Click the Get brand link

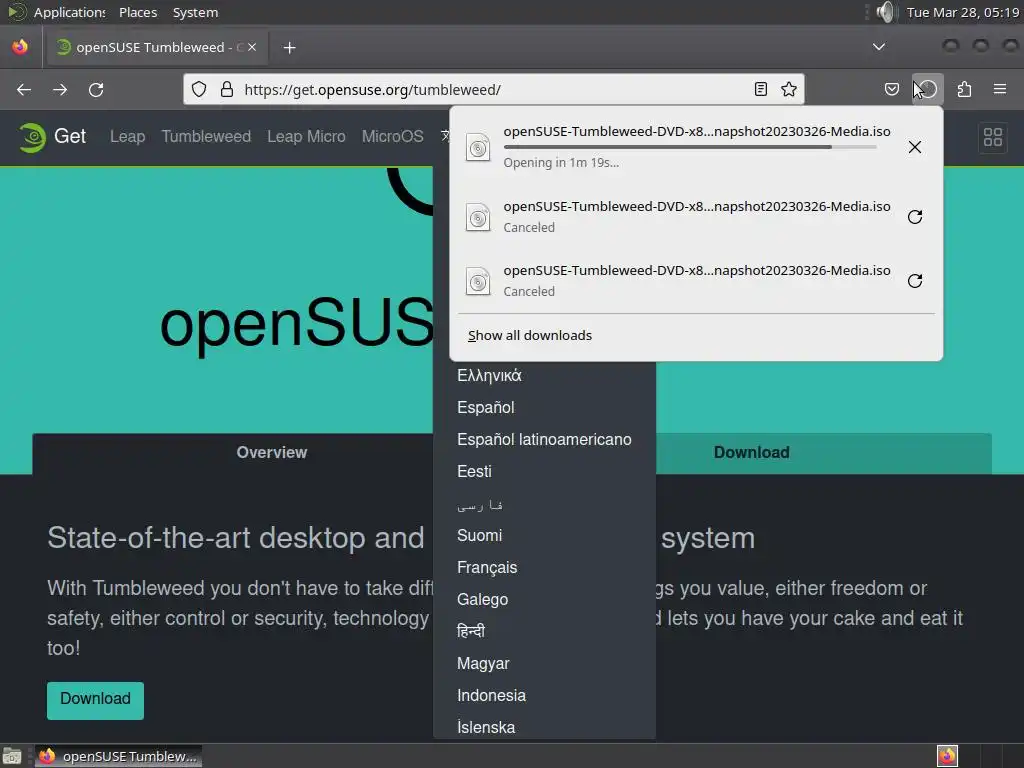pos(70,136)
